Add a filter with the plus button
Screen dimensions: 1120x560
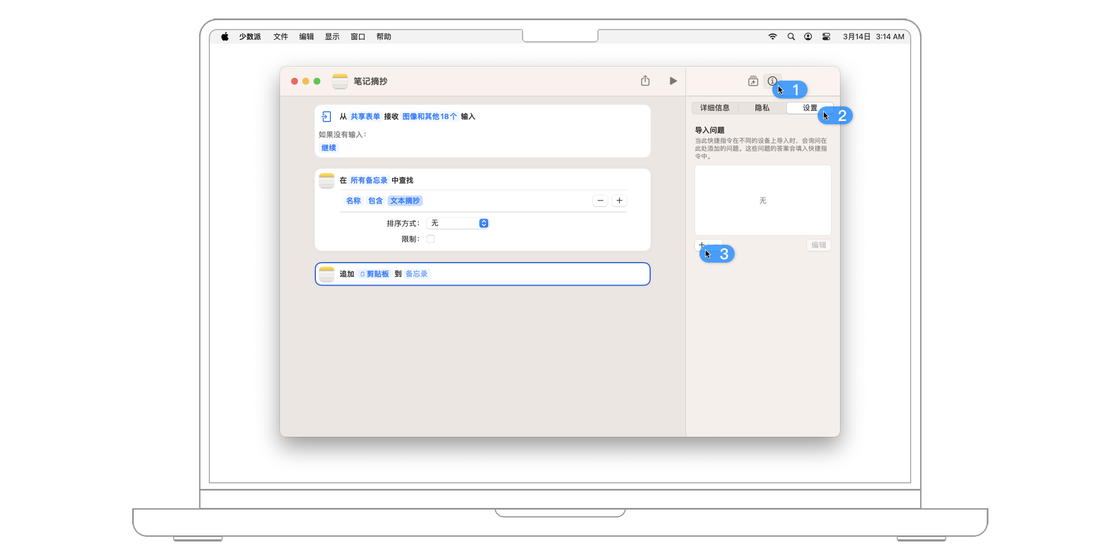click(x=619, y=201)
